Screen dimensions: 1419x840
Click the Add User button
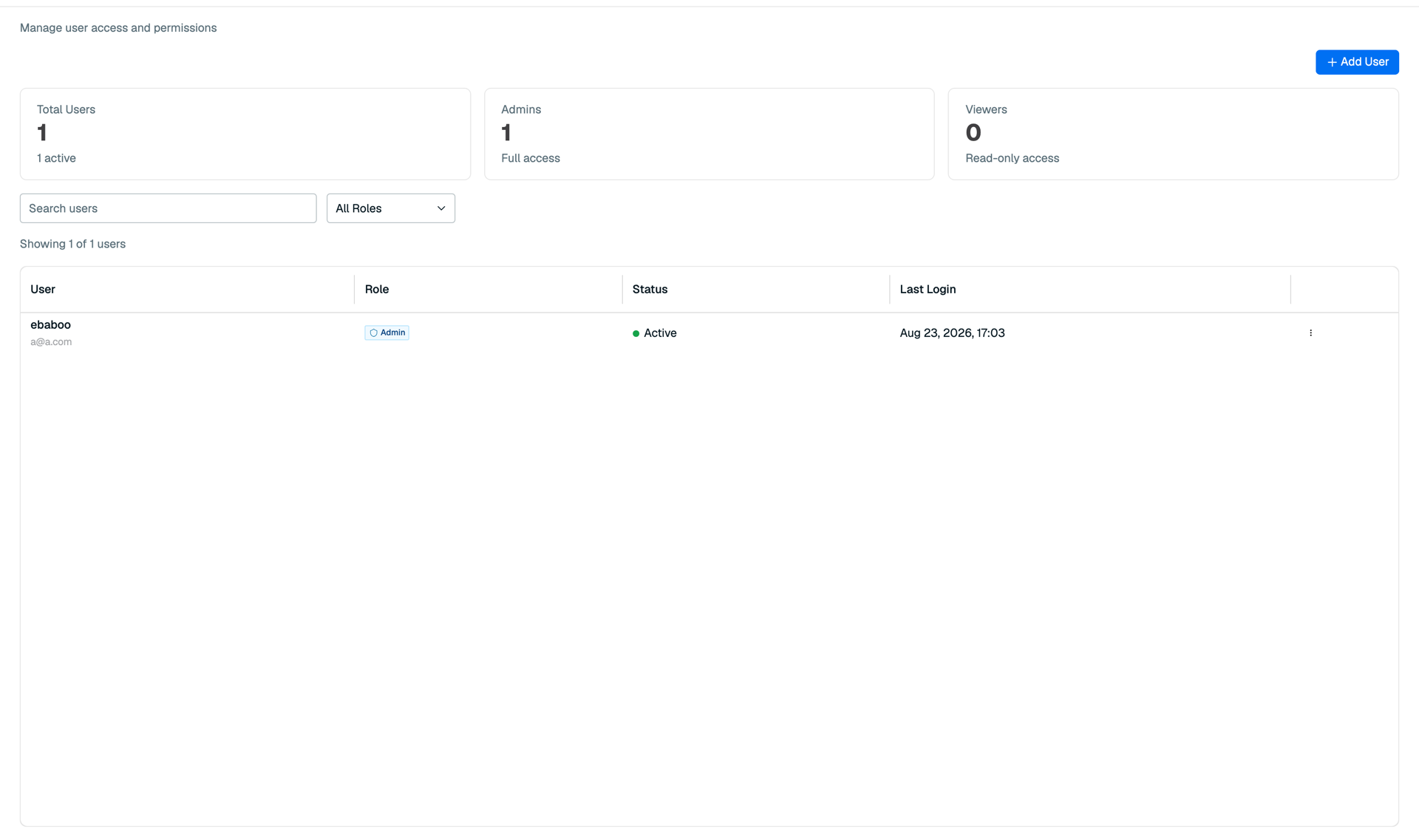tap(1357, 62)
